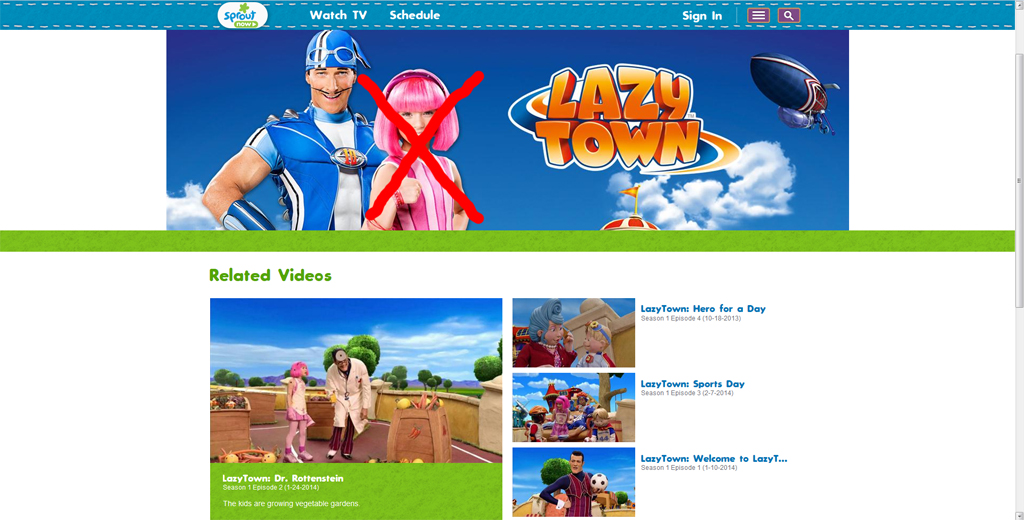Open the LazyTown: Sports Day title link
1024x520 pixels.
pos(692,384)
